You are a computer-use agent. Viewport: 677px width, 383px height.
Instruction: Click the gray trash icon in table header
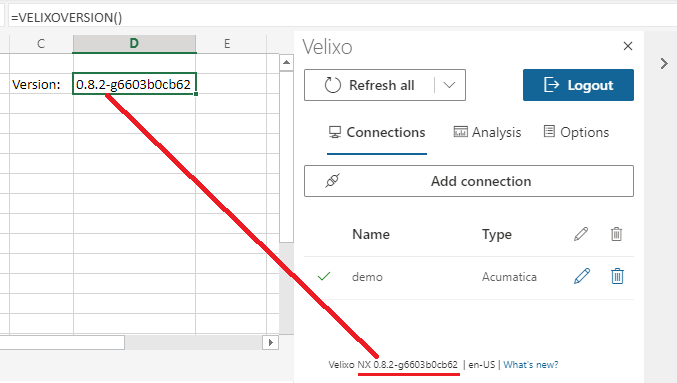[x=617, y=234]
